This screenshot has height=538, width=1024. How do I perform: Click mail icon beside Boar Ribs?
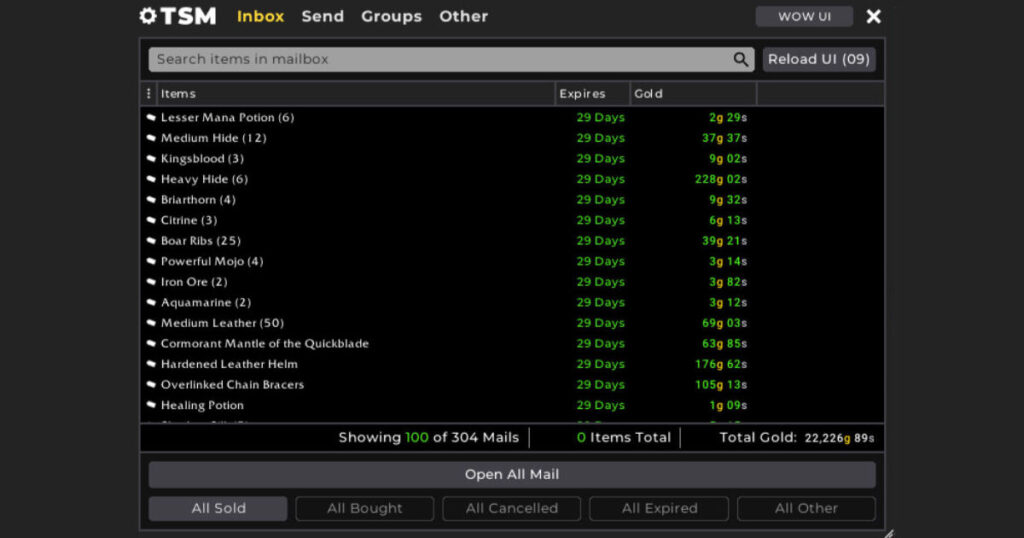[151, 241]
